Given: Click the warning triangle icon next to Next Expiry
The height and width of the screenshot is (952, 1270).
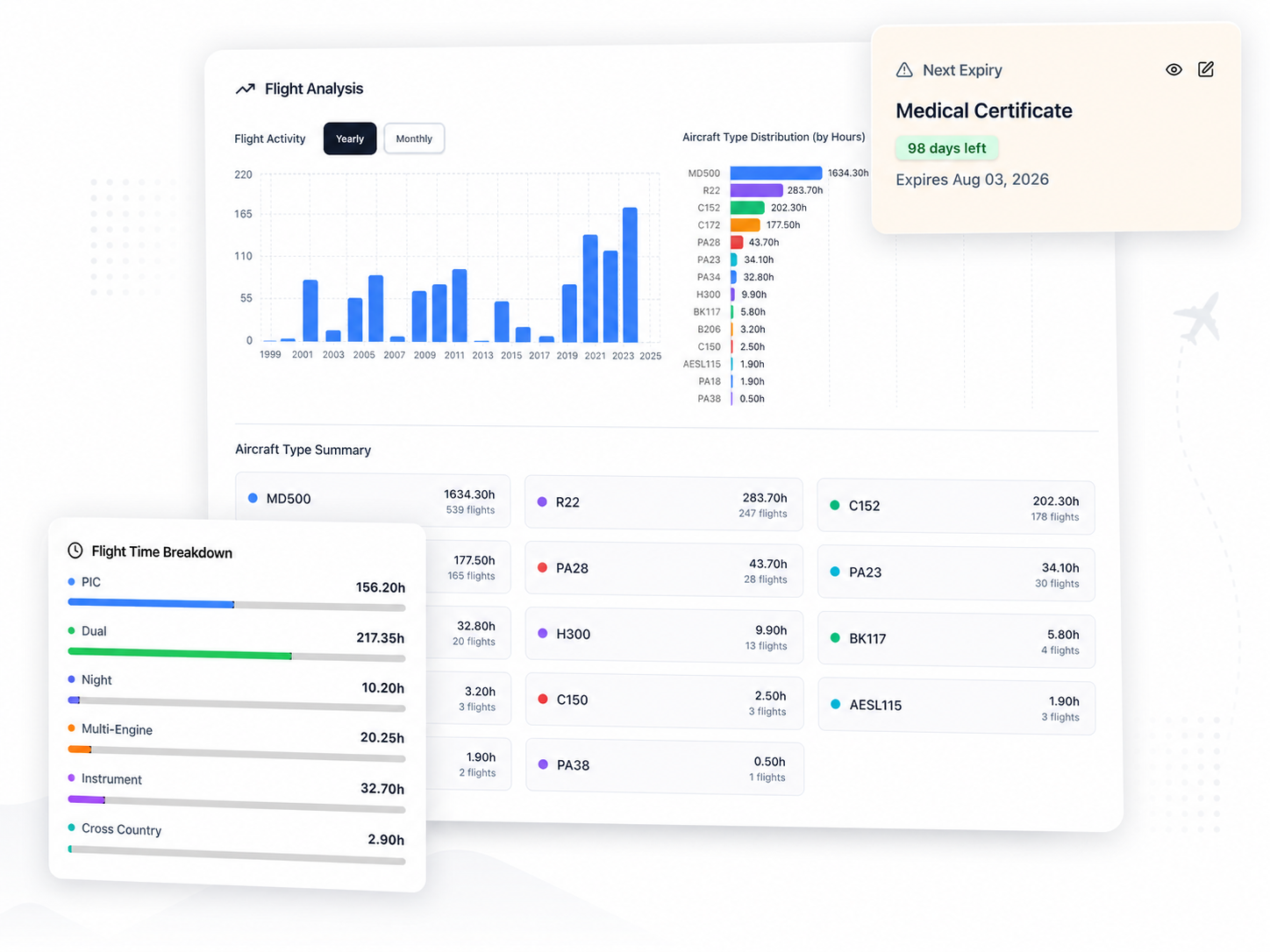Looking at the screenshot, I should pyautogui.click(x=903, y=69).
